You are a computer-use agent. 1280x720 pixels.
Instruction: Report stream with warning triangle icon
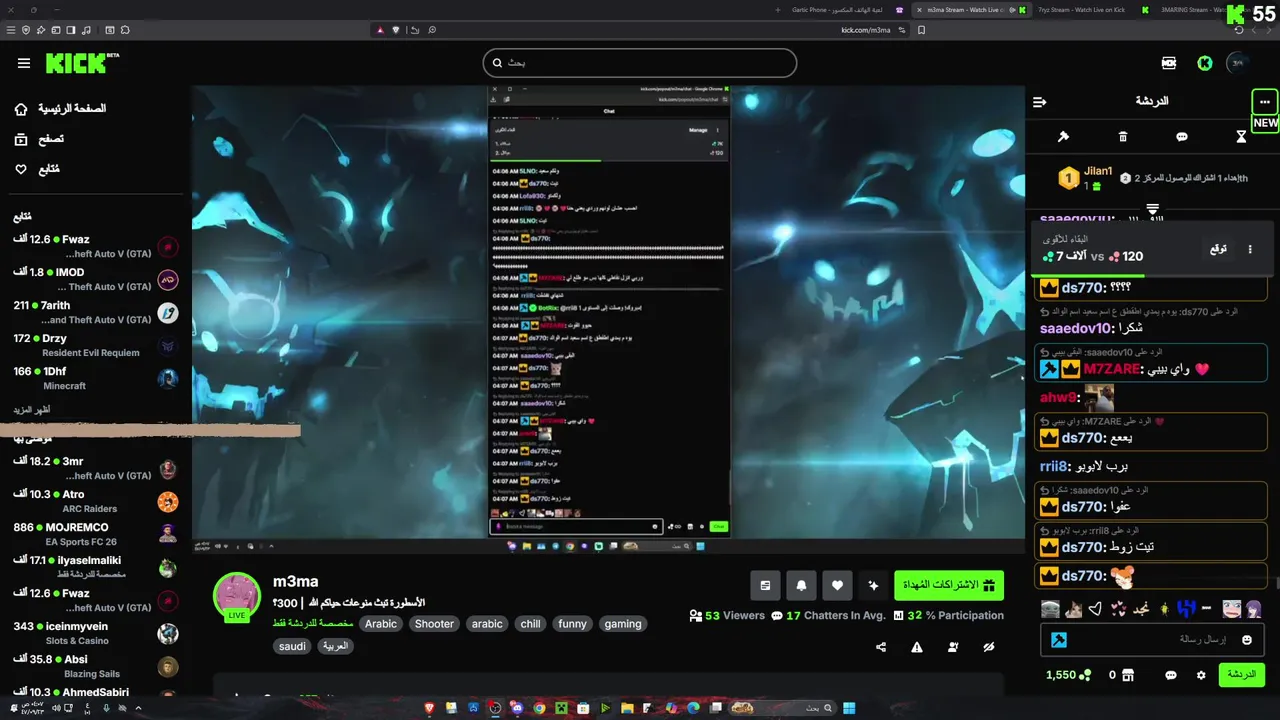[x=917, y=647]
